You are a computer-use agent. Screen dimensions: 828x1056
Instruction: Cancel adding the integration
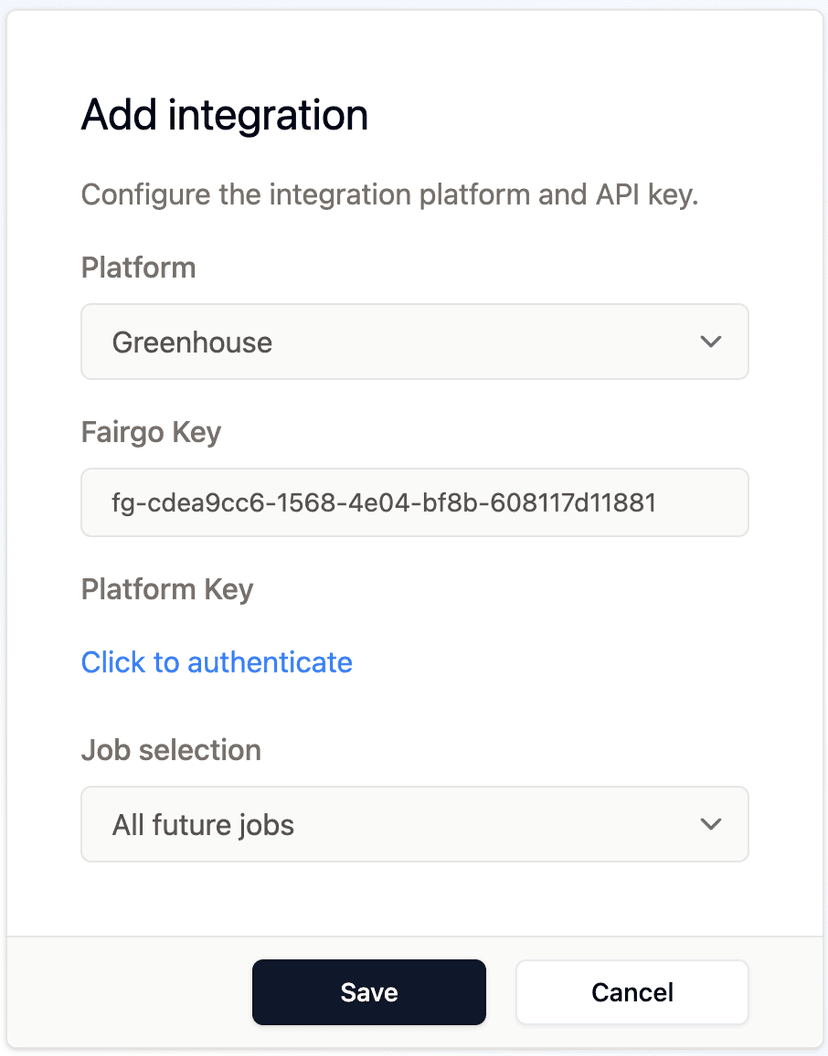(x=631, y=992)
